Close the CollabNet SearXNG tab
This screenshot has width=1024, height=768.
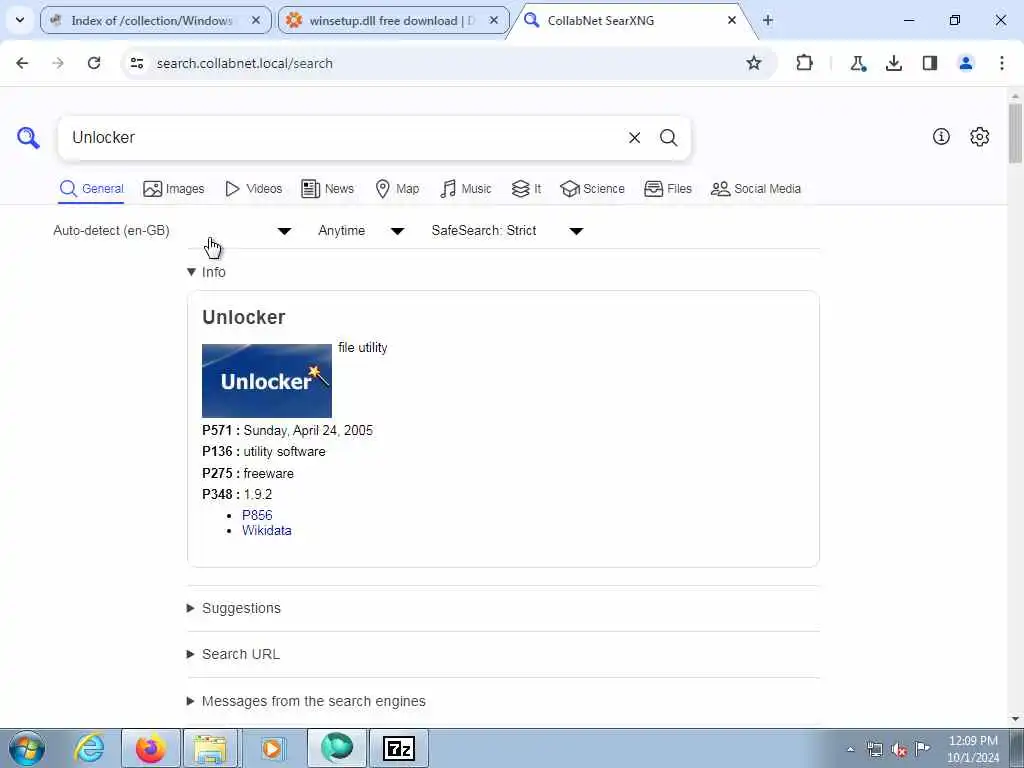[731, 20]
